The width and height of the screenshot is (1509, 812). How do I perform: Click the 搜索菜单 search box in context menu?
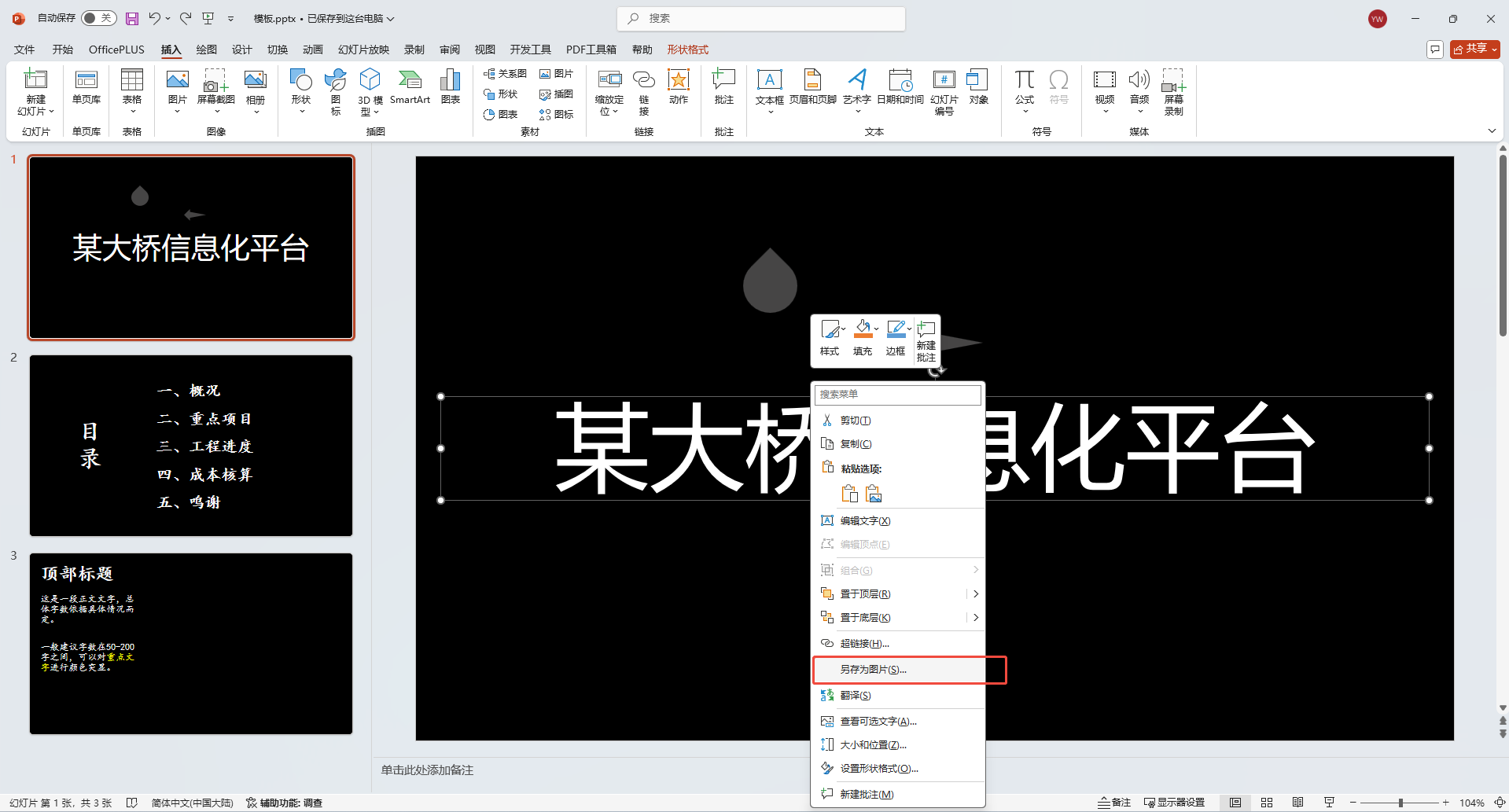898,395
